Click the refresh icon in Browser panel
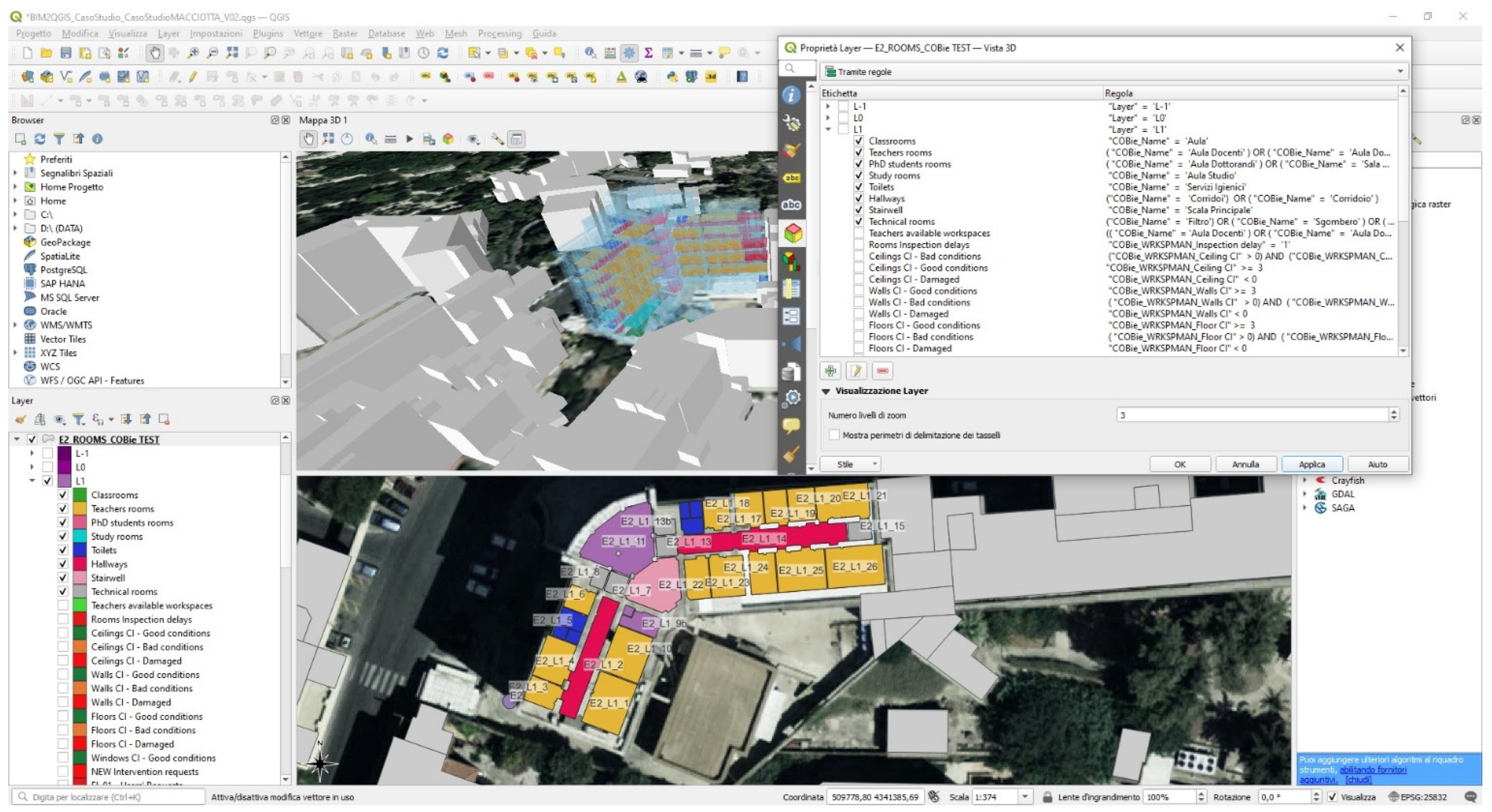Image resolution: width=1492 pixels, height=812 pixels. tap(40, 139)
